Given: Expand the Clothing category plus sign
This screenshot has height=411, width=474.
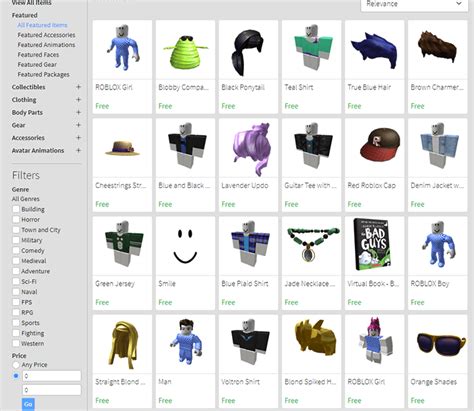Looking at the screenshot, I should click(78, 100).
